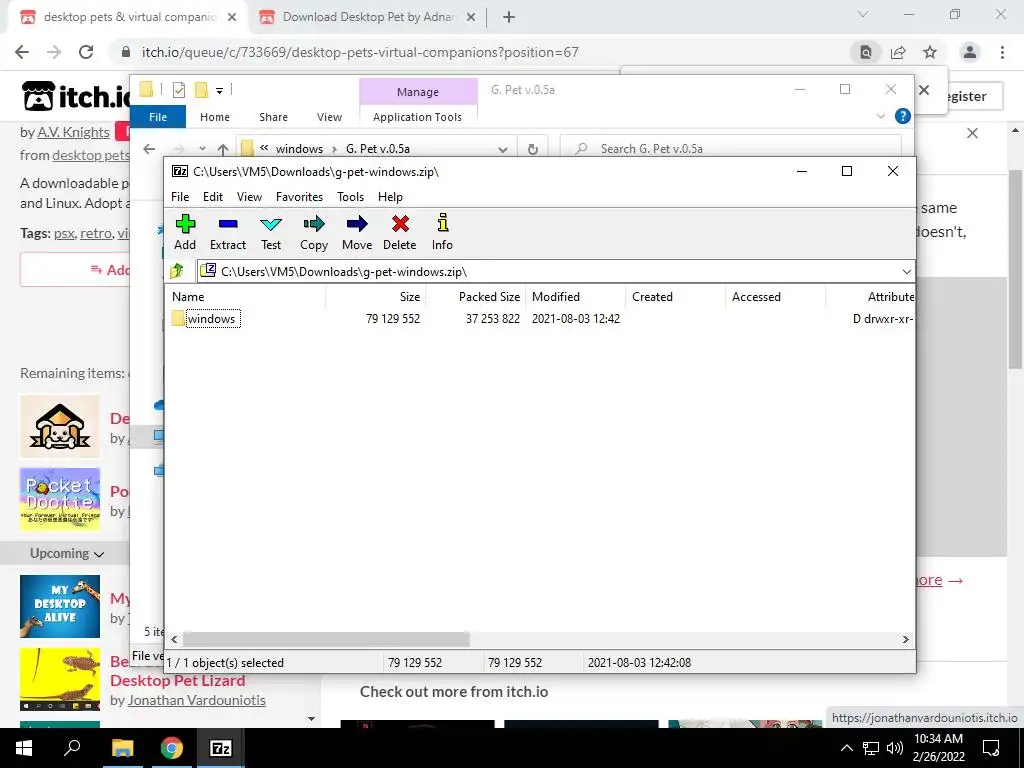
Task: Open 7-Zip Tools menu
Action: [x=351, y=197]
